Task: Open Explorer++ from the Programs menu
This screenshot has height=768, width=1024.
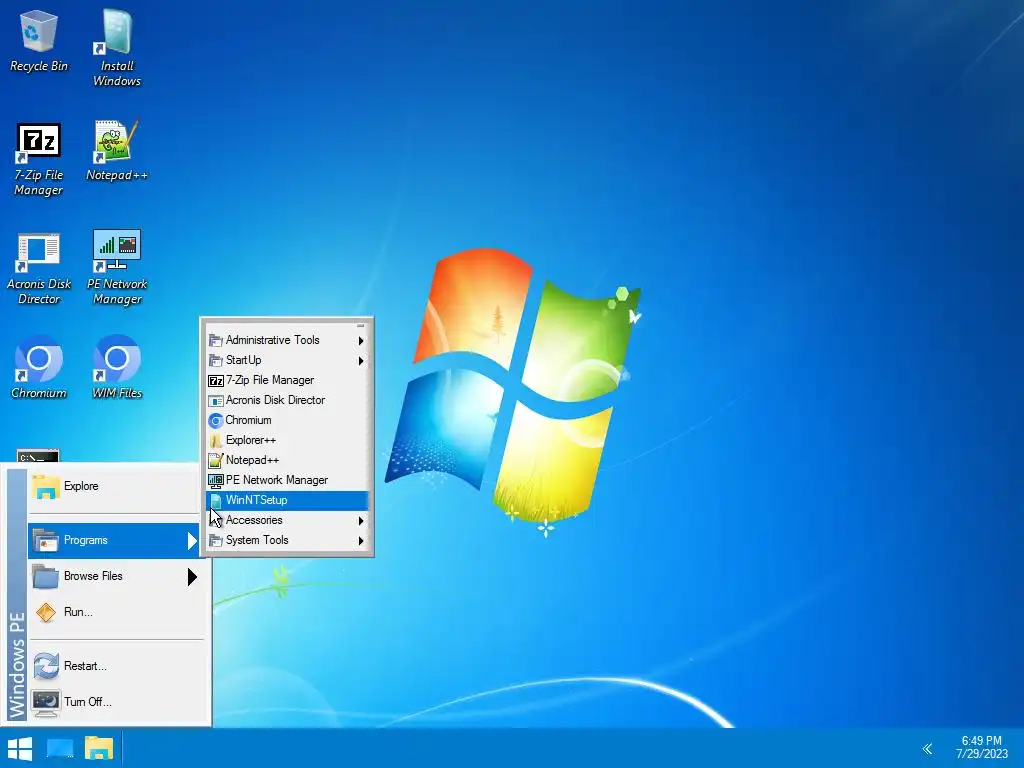Action: pos(287,440)
